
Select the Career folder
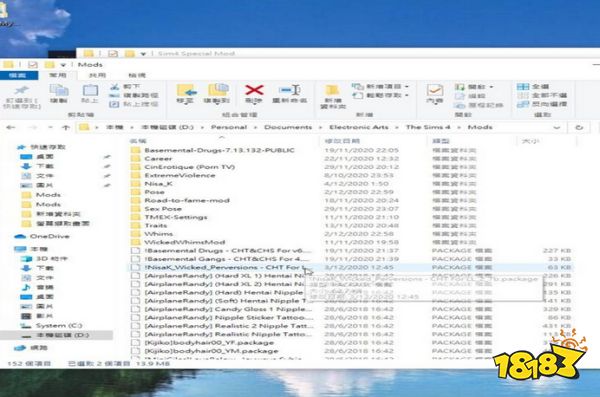tap(152, 158)
